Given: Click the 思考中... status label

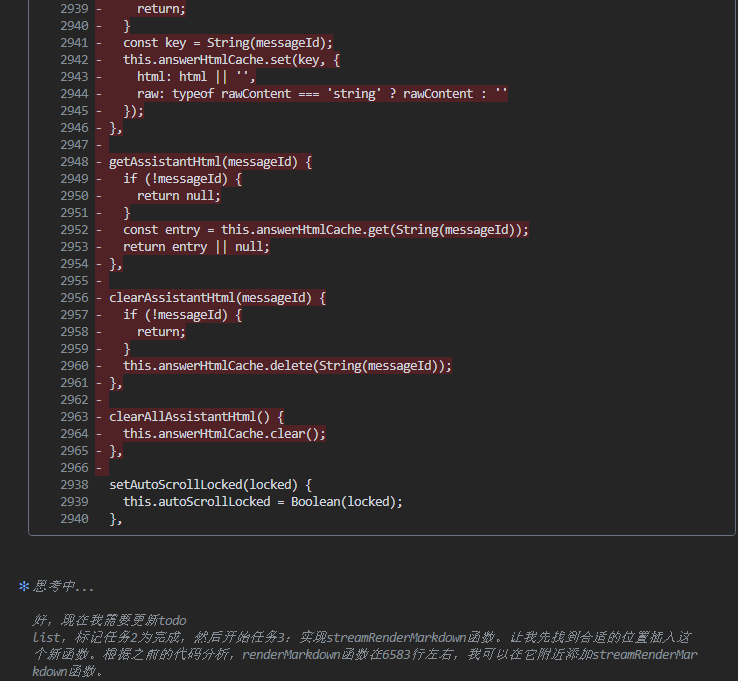Looking at the screenshot, I should pyautogui.click(x=64, y=587).
